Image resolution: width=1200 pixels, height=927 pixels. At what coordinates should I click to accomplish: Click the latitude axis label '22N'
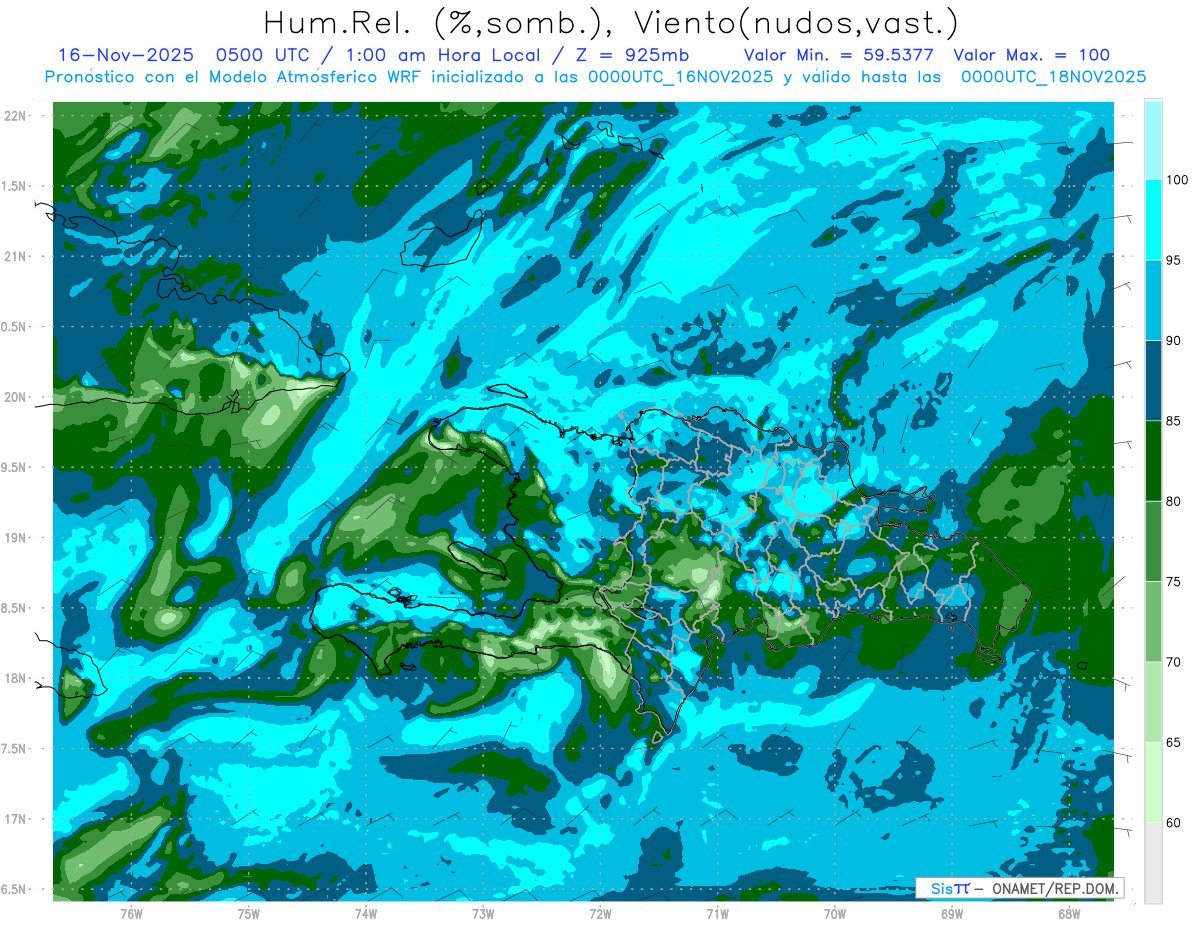14,116
